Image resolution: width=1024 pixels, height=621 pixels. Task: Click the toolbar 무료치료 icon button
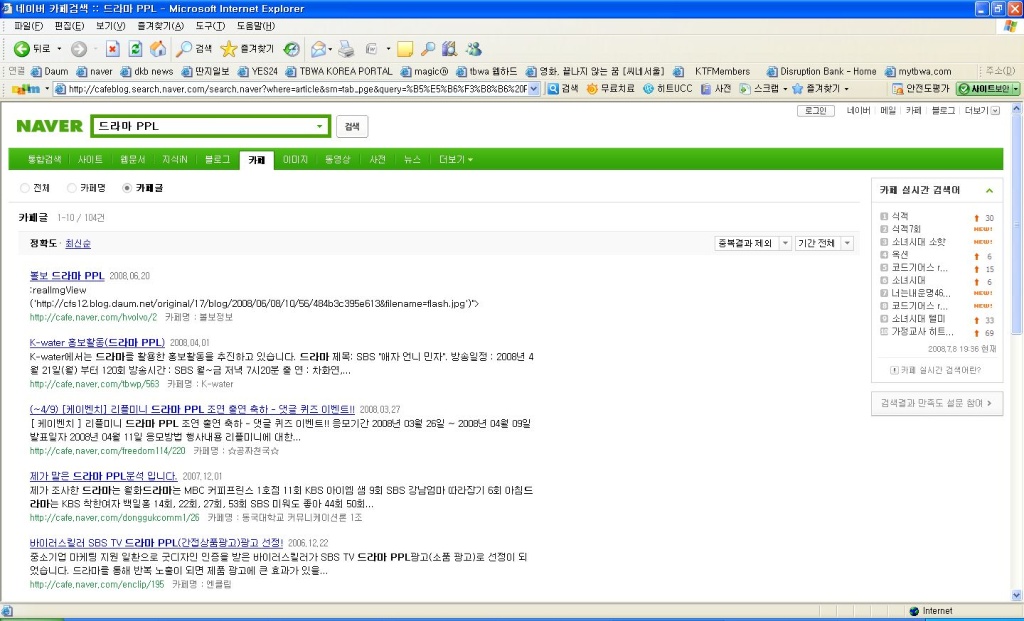coord(611,89)
